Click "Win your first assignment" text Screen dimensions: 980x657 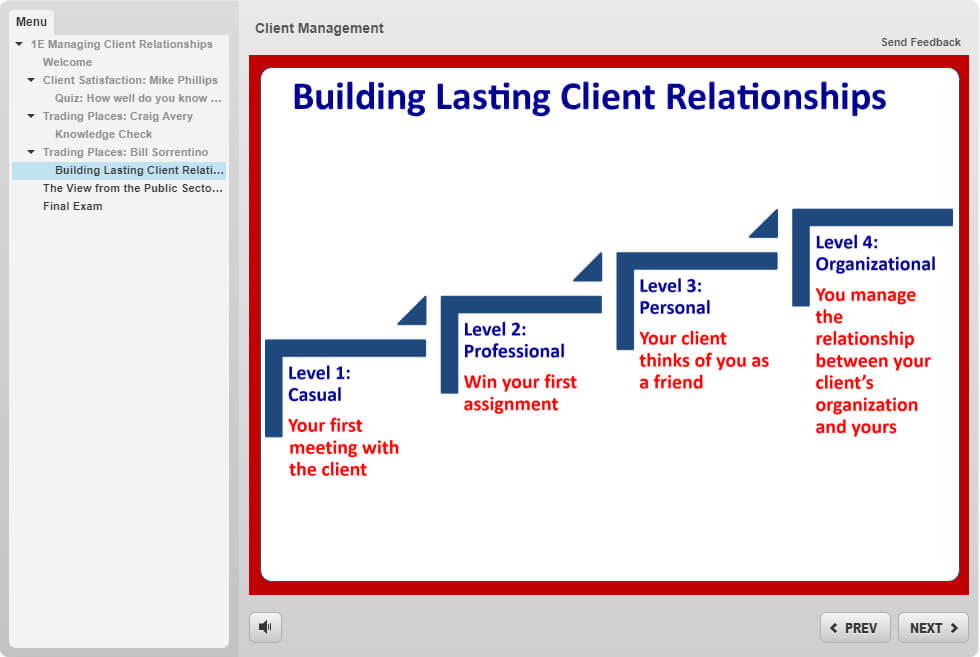[x=520, y=393]
